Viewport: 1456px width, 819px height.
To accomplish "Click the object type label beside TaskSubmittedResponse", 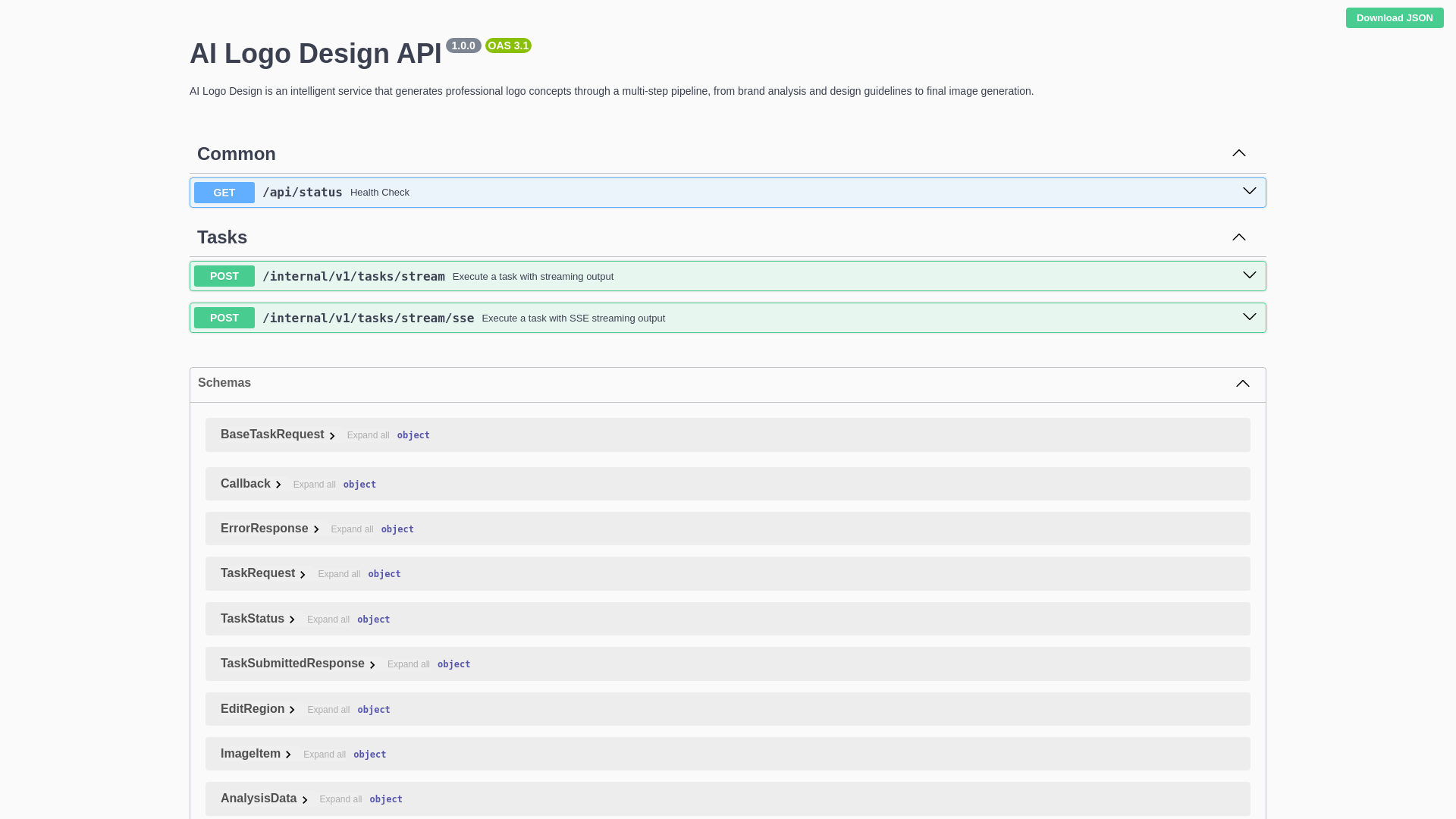I will point(453,664).
